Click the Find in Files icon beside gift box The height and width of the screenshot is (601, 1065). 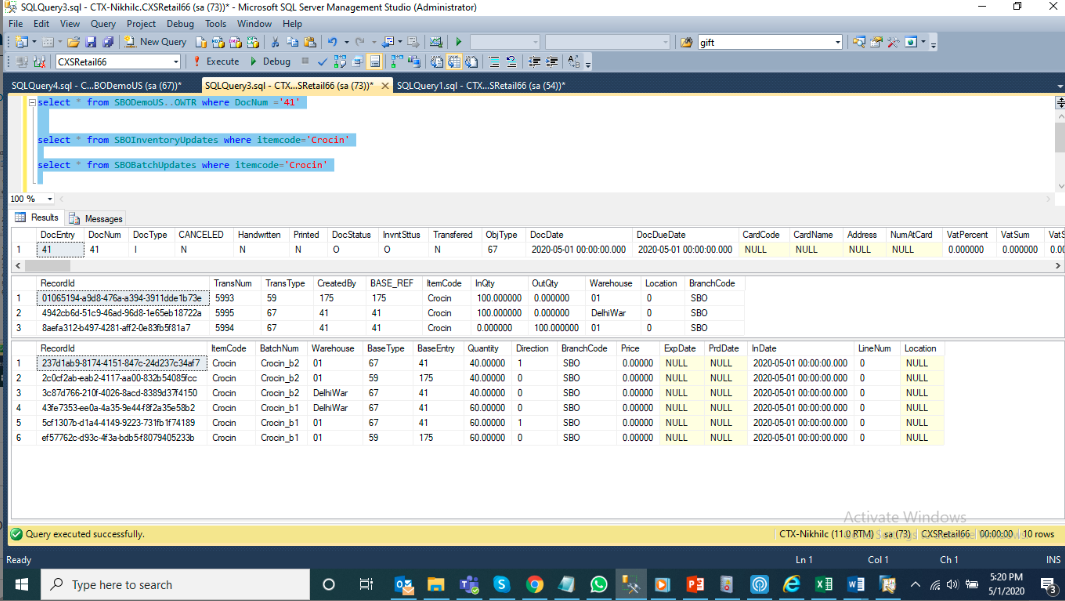click(687, 42)
